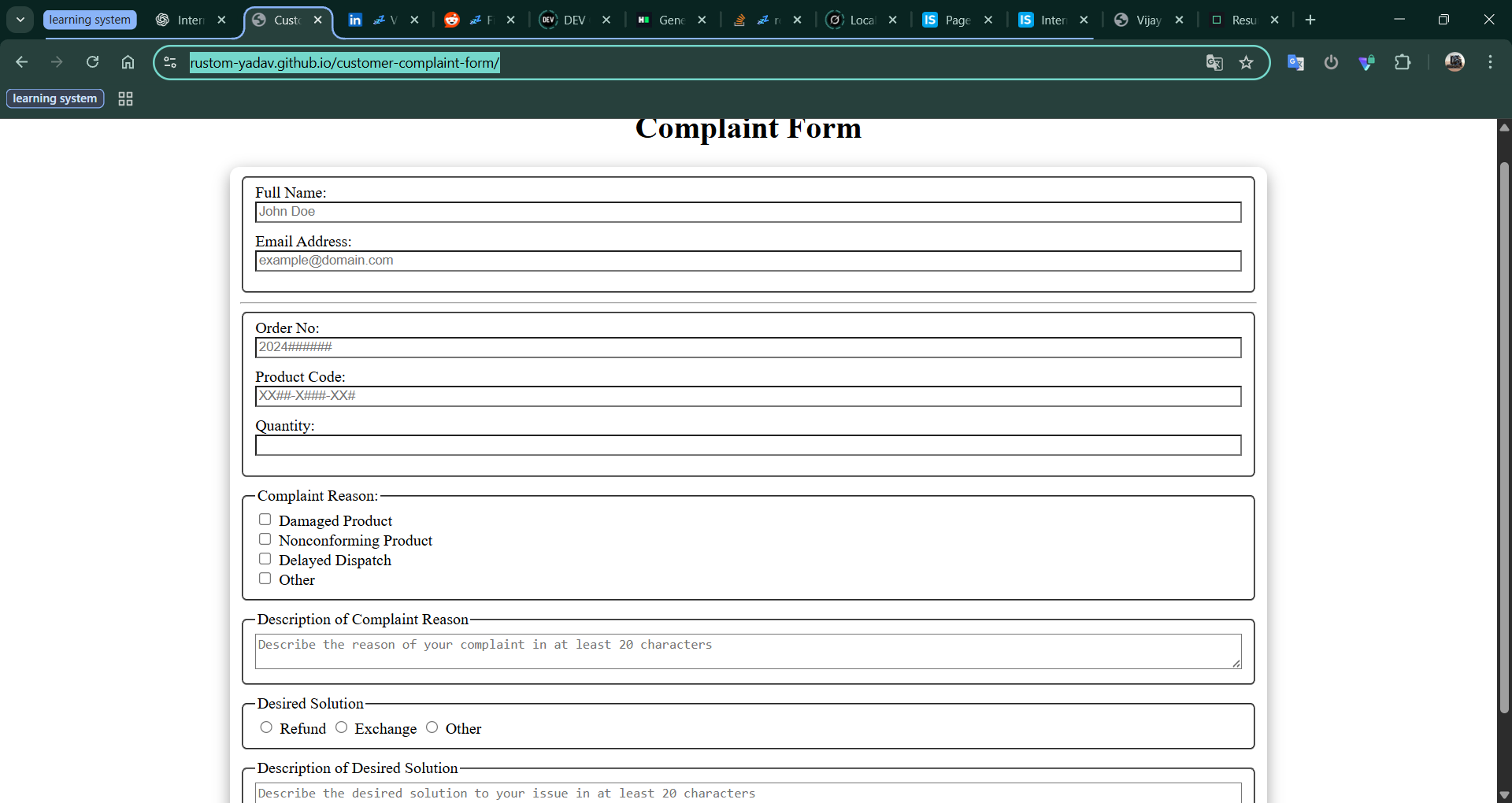Expand the tab search dropdown arrow

(20, 20)
